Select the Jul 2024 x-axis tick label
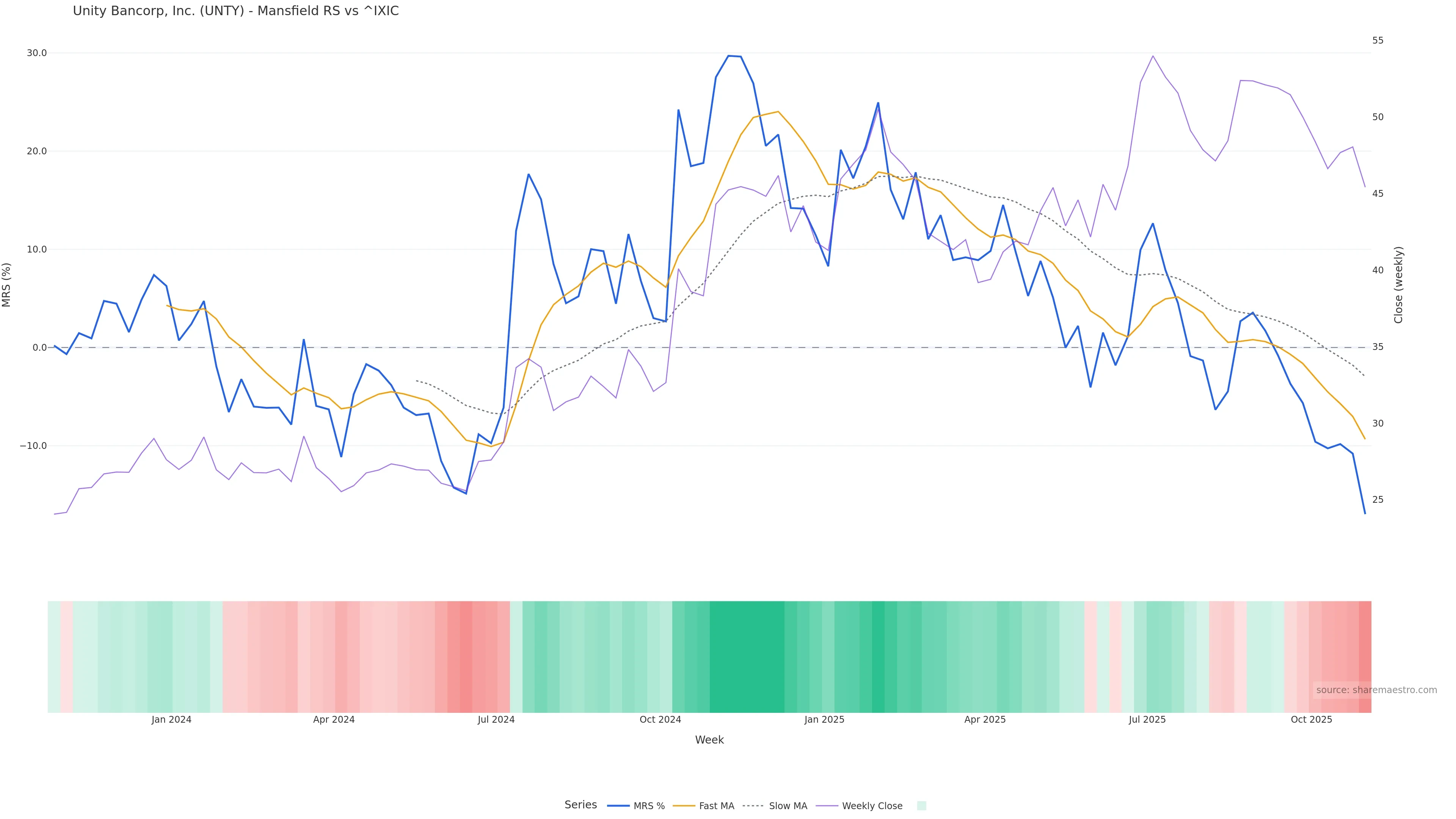Image resolution: width=1456 pixels, height=819 pixels. point(496,720)
